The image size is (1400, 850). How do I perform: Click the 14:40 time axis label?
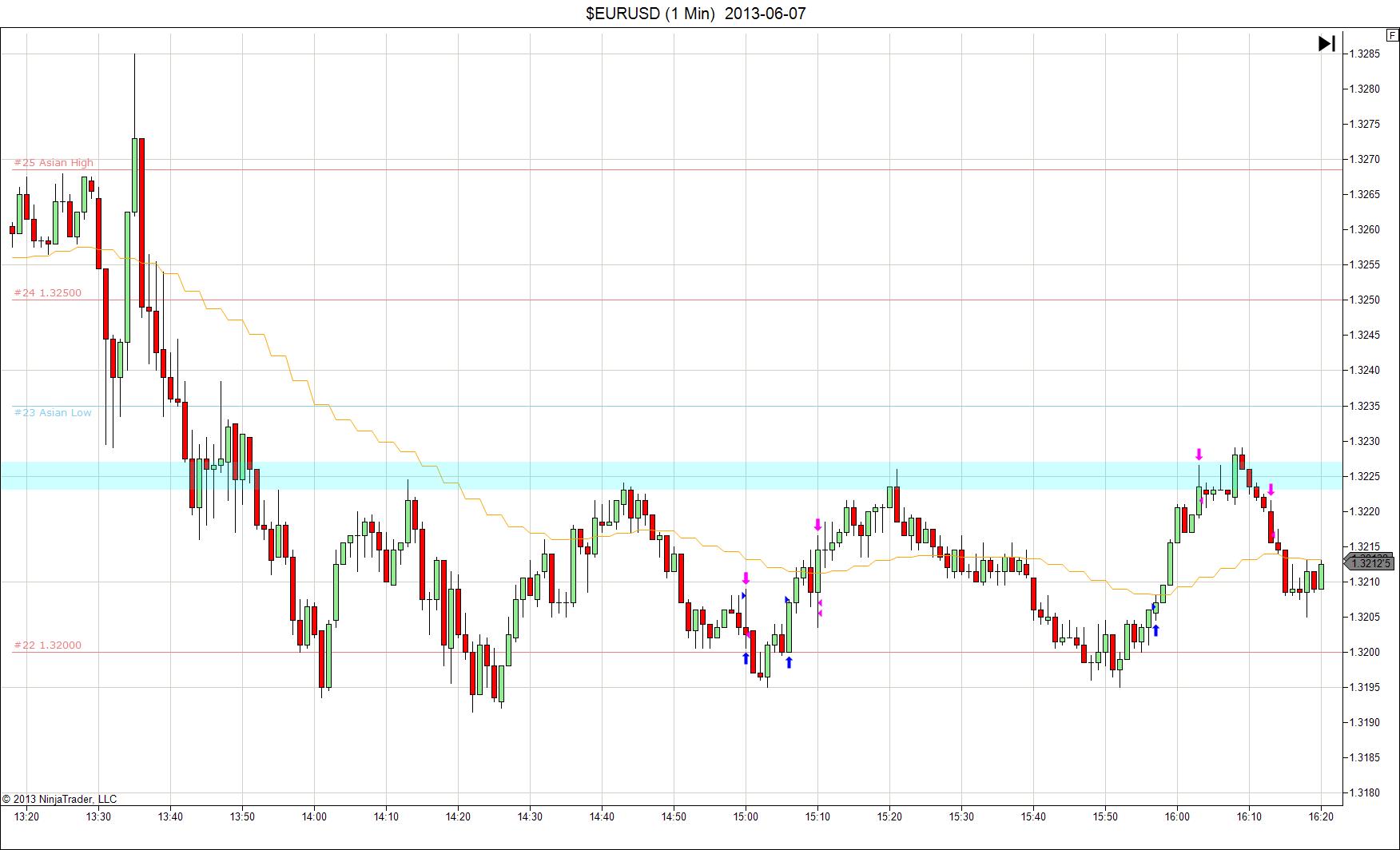[602, 817]
